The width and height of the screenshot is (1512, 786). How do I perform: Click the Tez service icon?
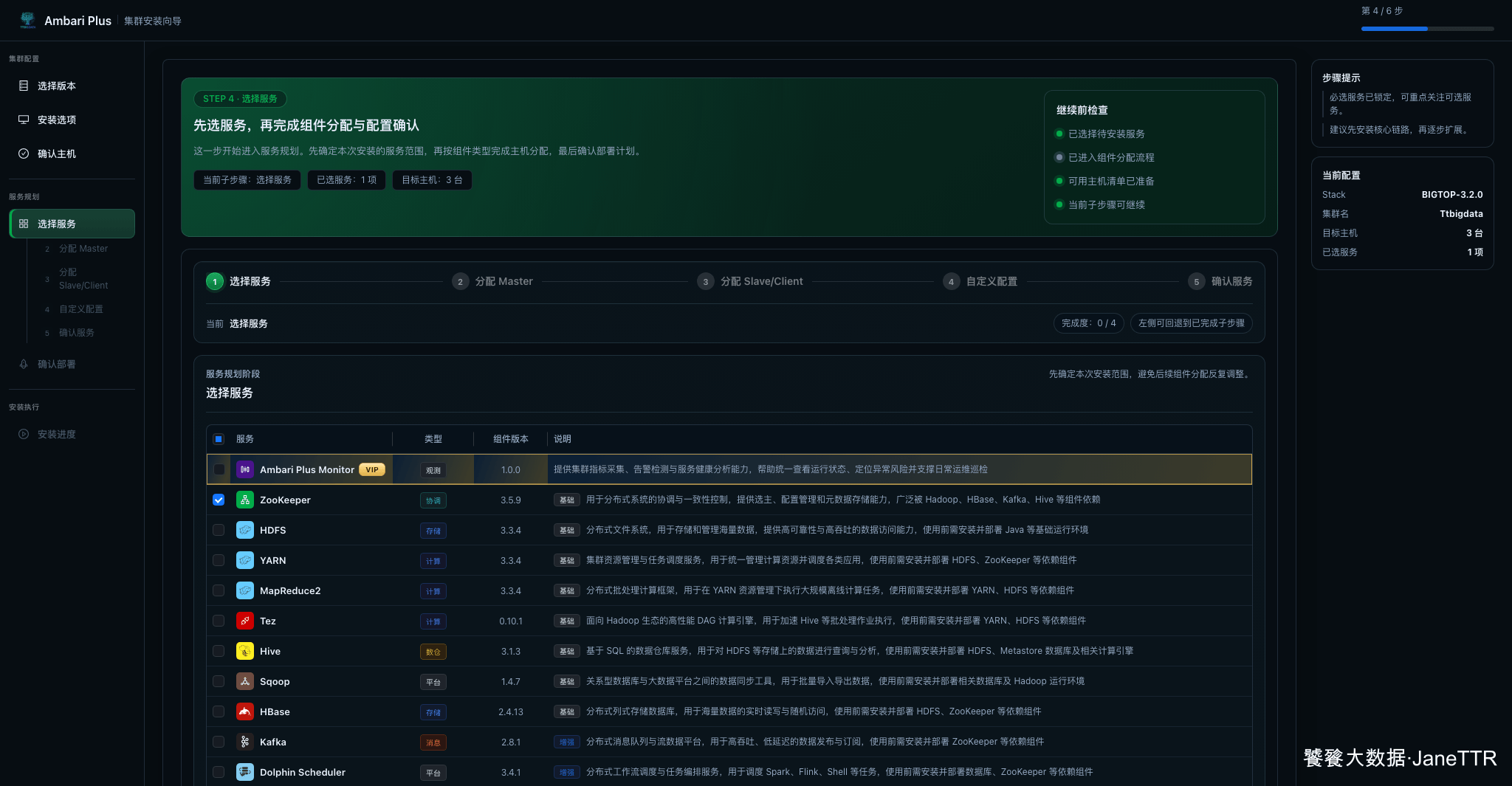pos(245,621)
